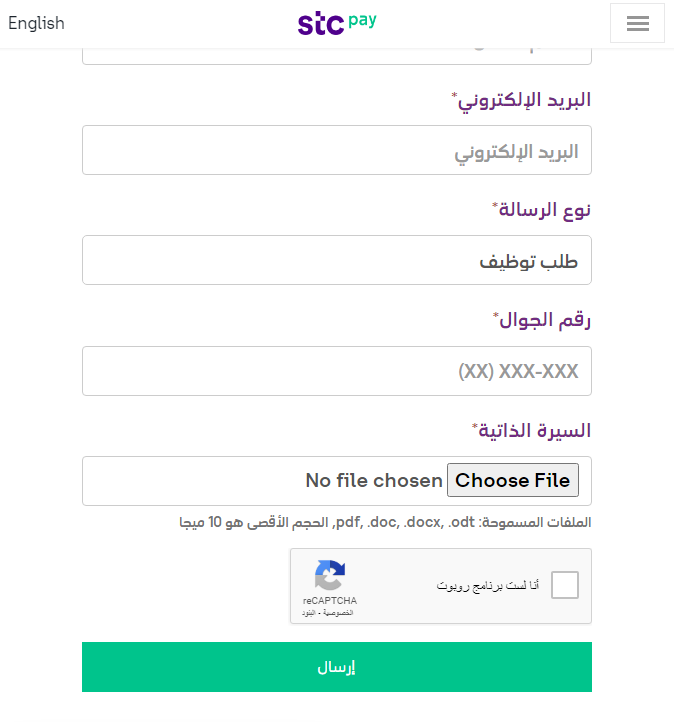
Task: Focus the البريد الإلكتروني email input
Action: pyautogui.click(x=337, y=150)
